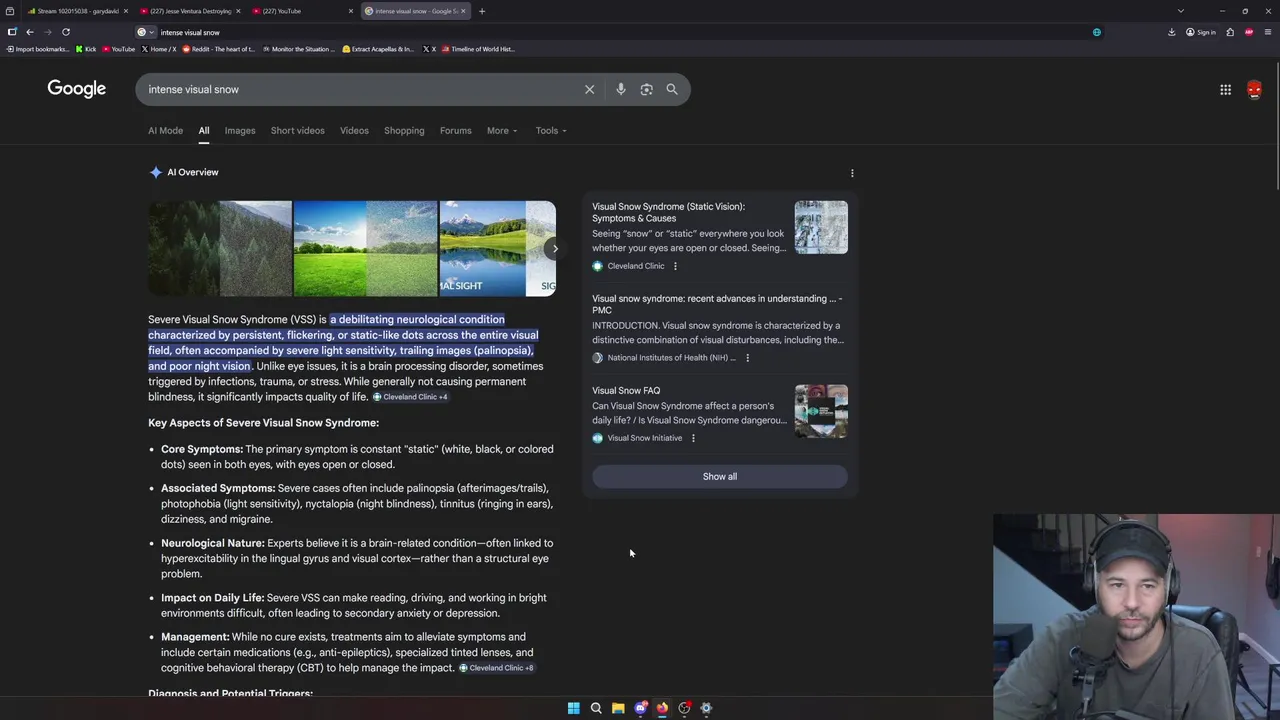Open Settings gear in taskbar
This screenshot has width=1280, height=720.
706,708
